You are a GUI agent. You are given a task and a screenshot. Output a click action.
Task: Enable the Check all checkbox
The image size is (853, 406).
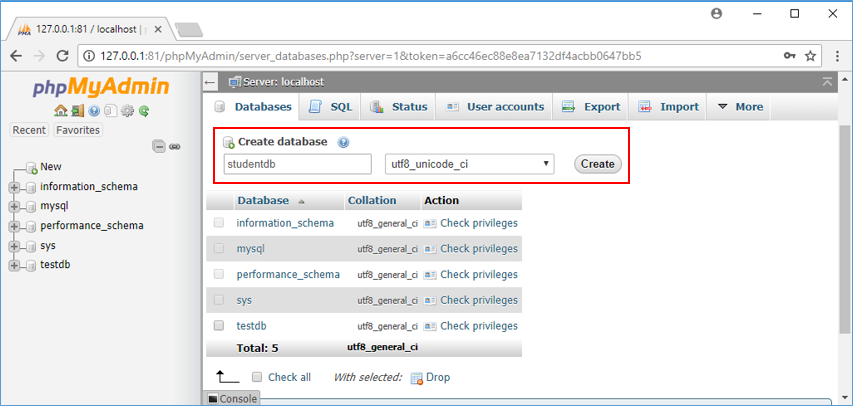257,377
